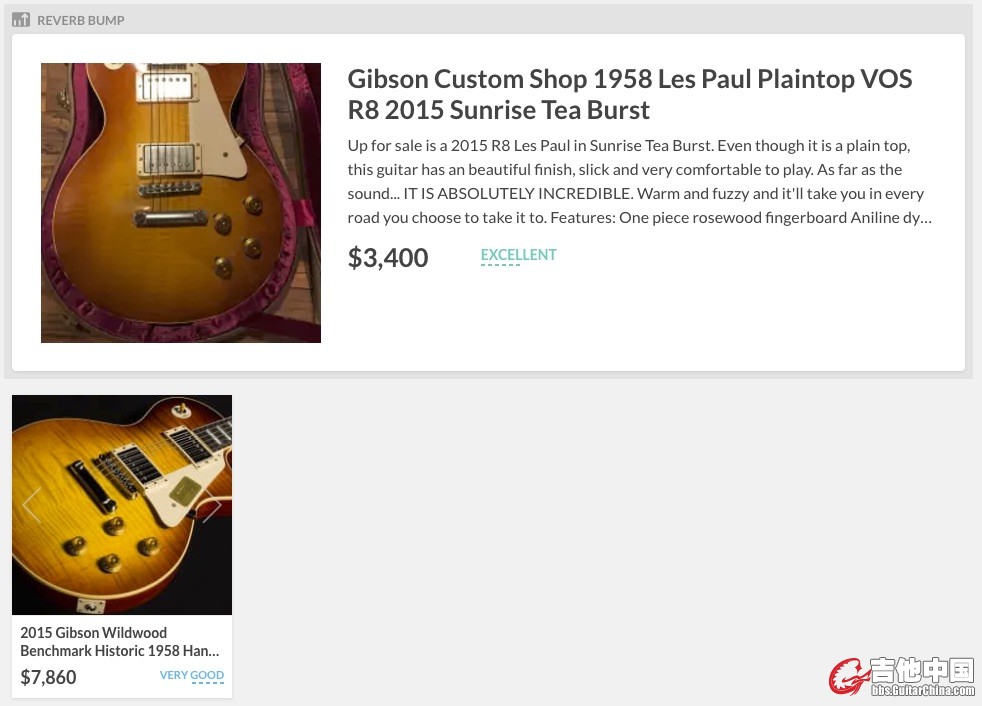Open the Wildwood Benchmark guitar photo
This screenshot has height=706, width=982.
click(122, 504)
